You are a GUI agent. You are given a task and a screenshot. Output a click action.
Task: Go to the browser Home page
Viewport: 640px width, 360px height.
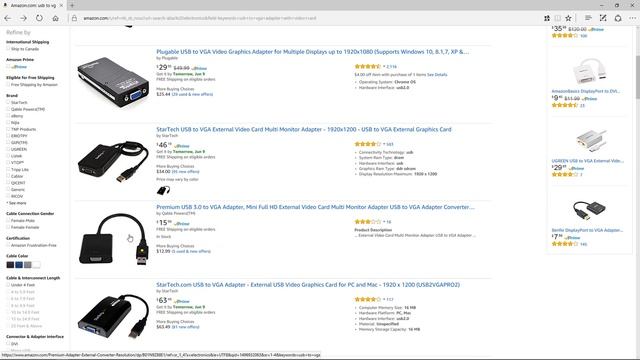click(x=56, y=18)
